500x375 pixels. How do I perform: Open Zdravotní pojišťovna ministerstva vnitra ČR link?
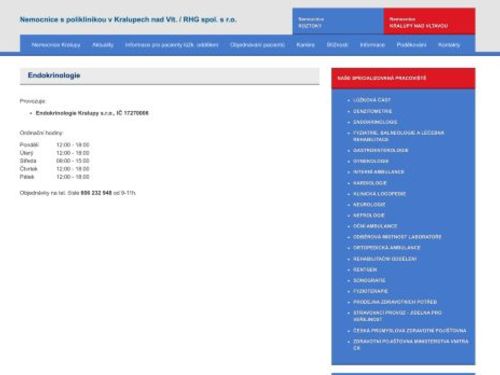pos(411,345)
